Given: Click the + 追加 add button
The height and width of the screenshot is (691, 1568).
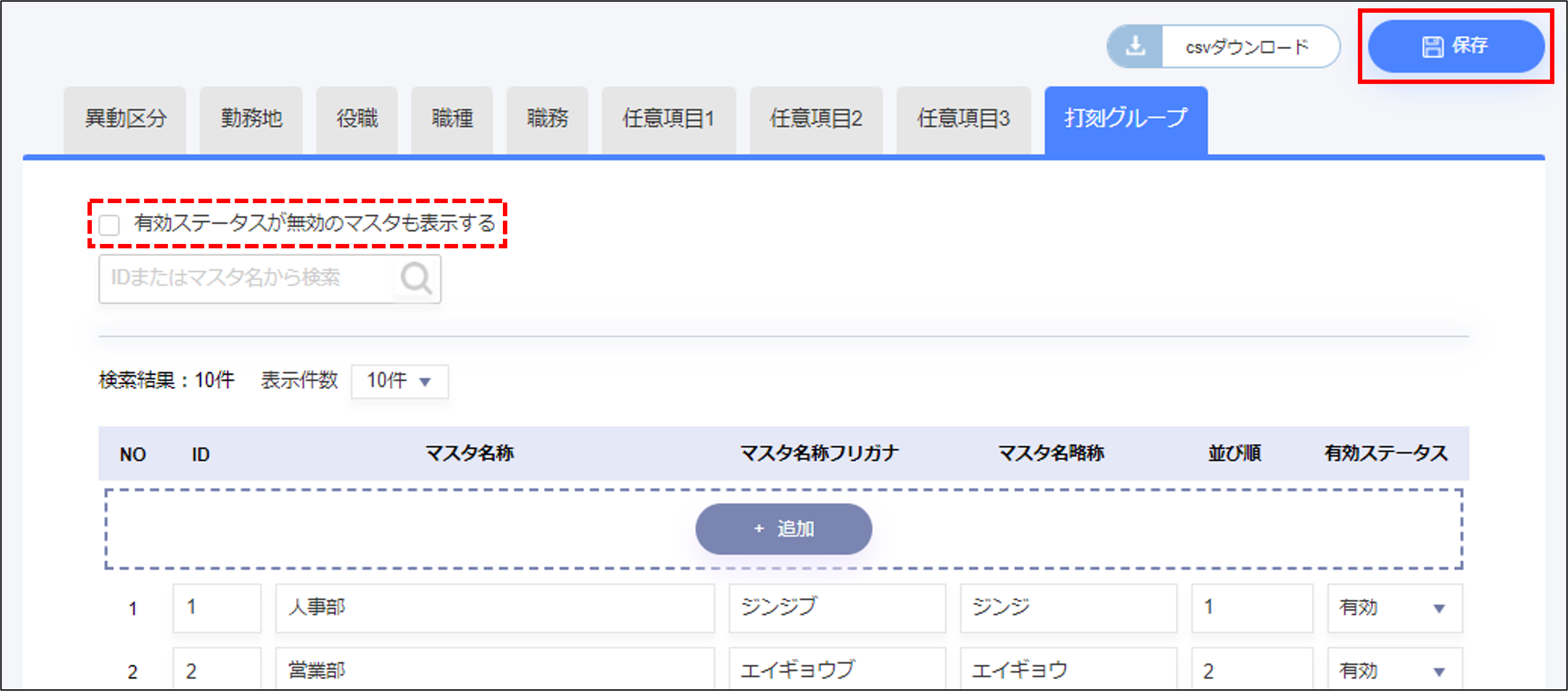Looking at the screenshot, I should 783,528.
